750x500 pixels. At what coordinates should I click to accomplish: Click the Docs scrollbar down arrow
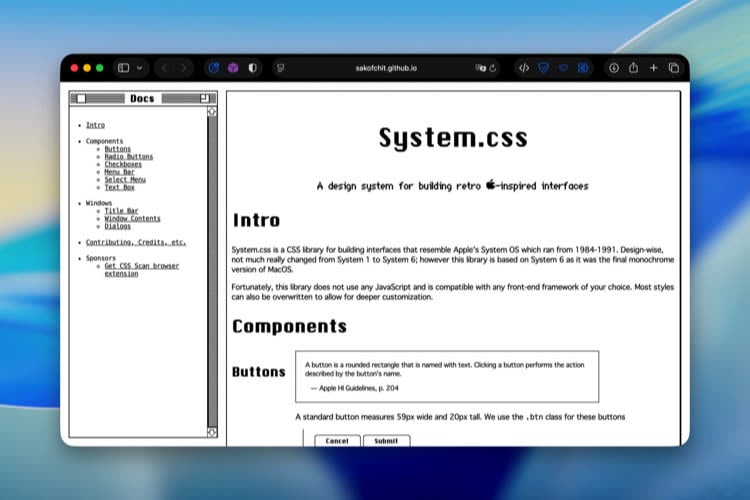coord(212,432)
